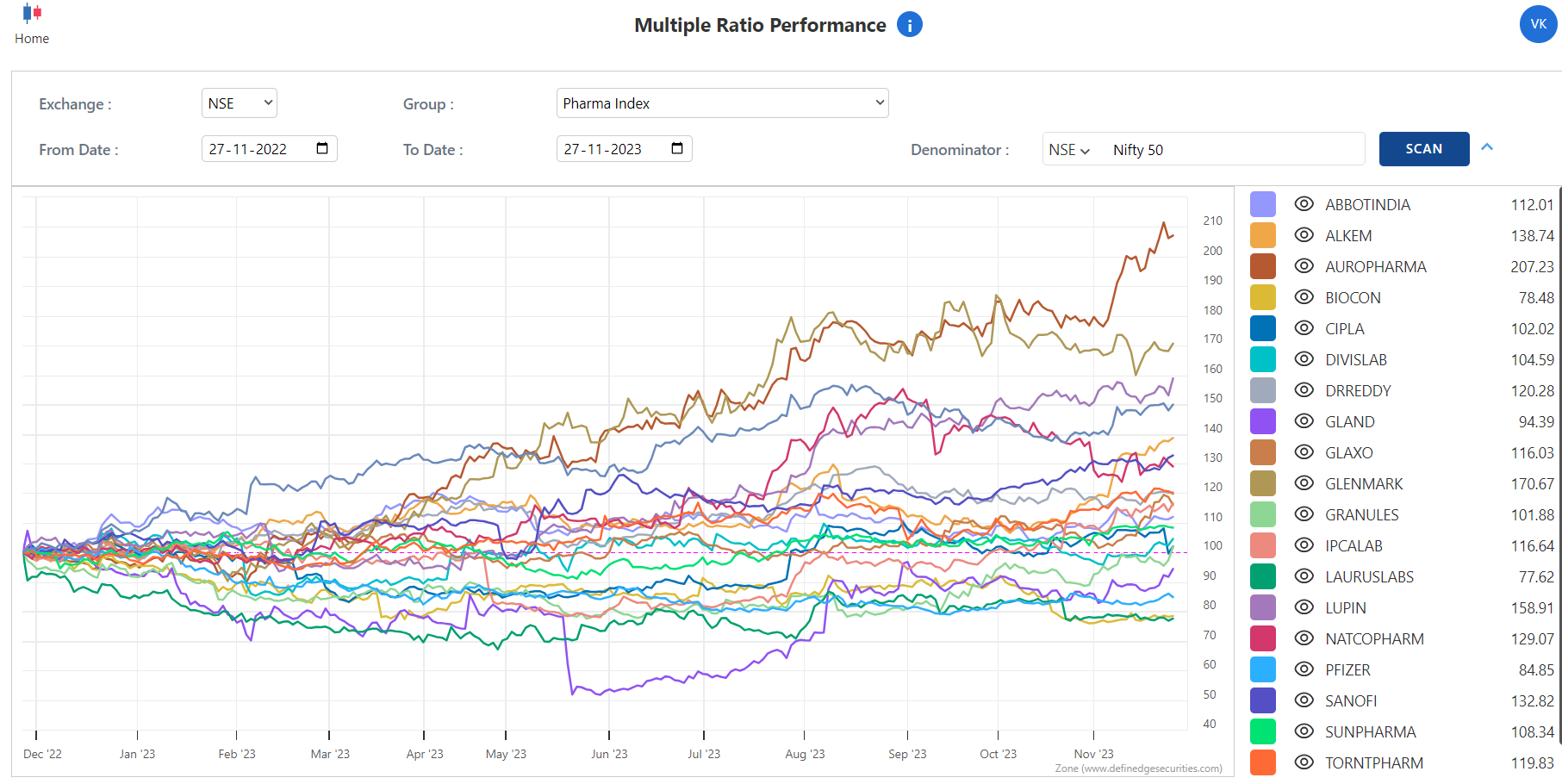Click the SANOFI legend label

pos(1351,701)
